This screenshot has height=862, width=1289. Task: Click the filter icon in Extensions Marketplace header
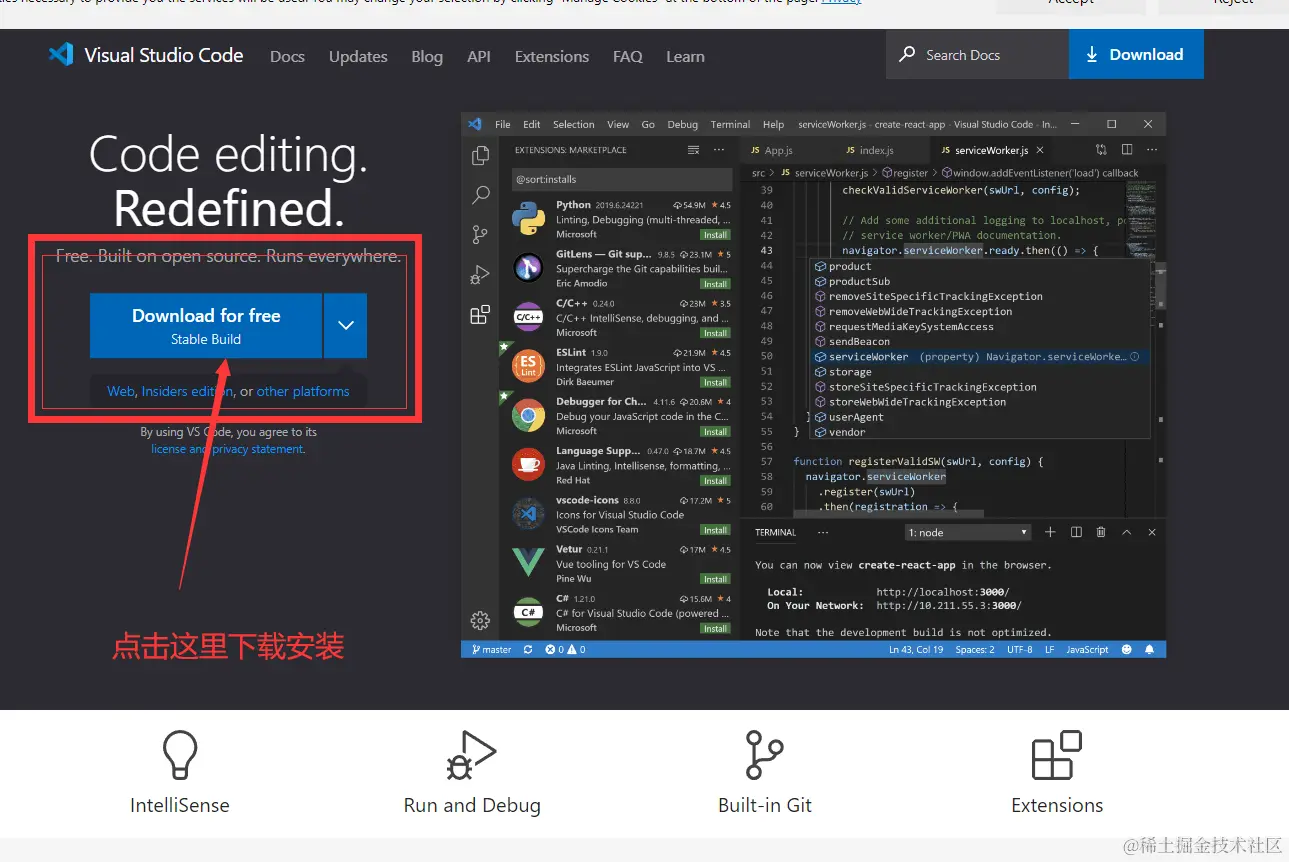[x=694, y=150]
